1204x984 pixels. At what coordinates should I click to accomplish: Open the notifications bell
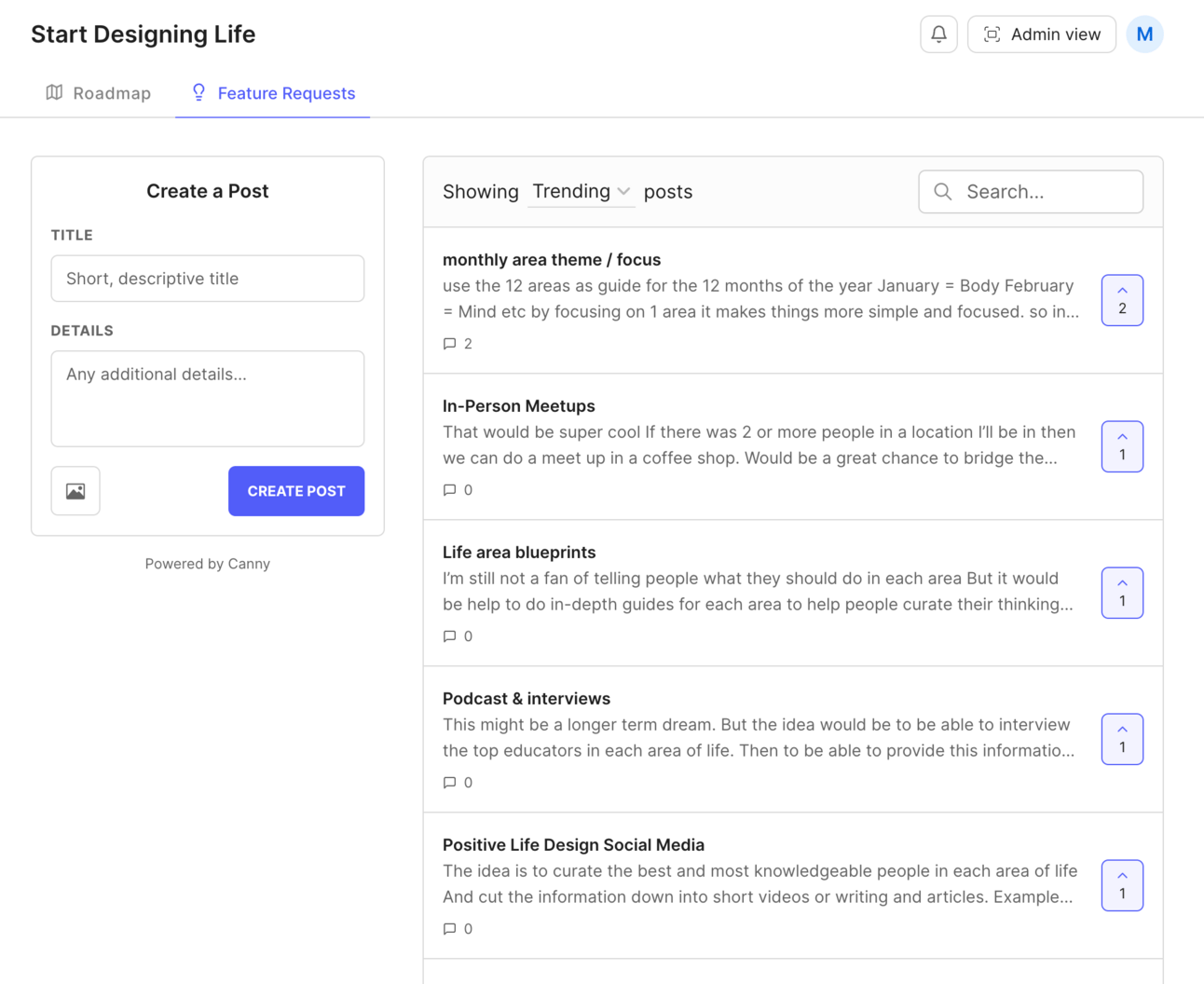pyautogui.click(x=938, y=34)
